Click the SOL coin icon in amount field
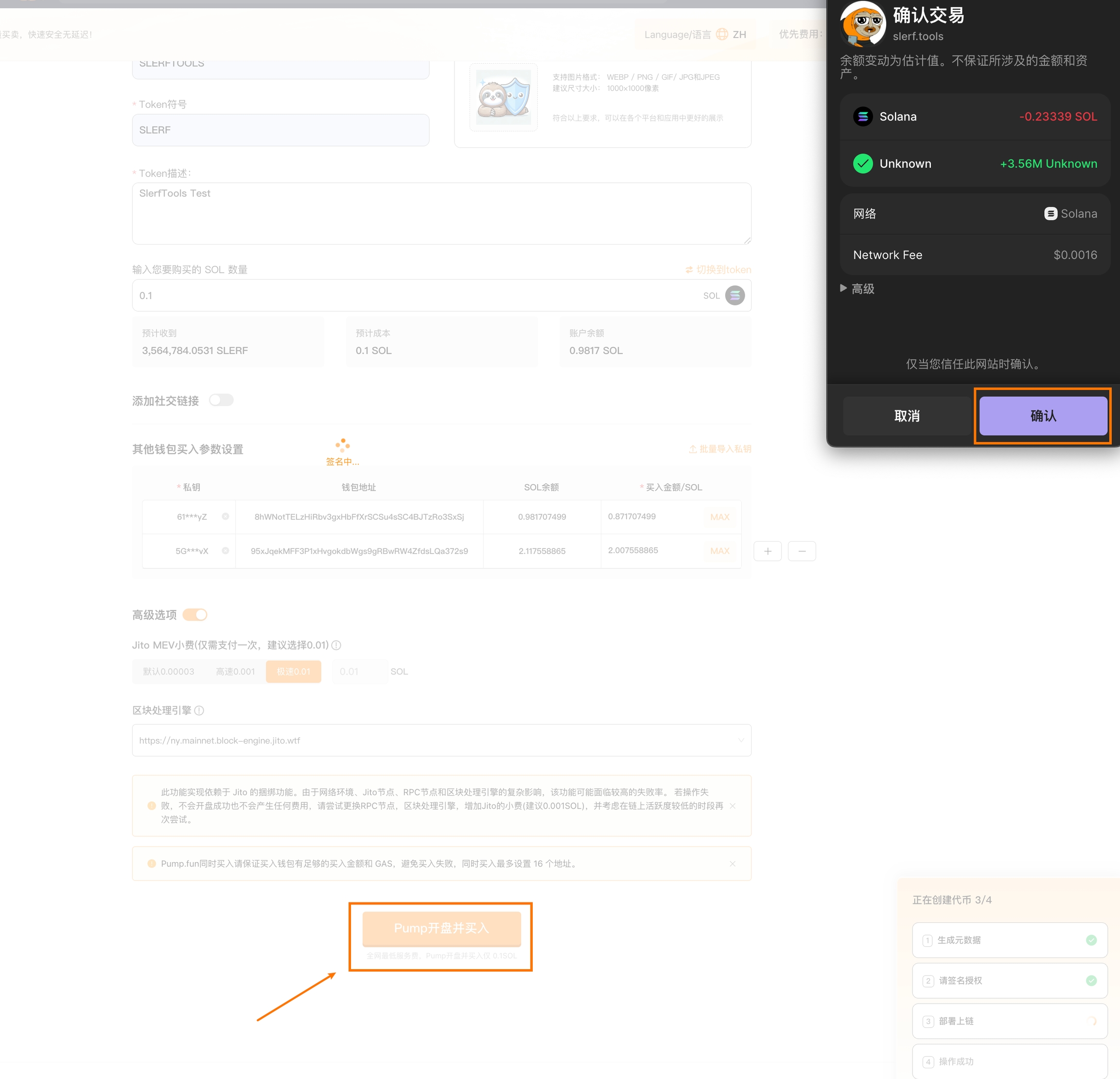This screenshot has width=1120, height=1079. click(x=735, y=296)
